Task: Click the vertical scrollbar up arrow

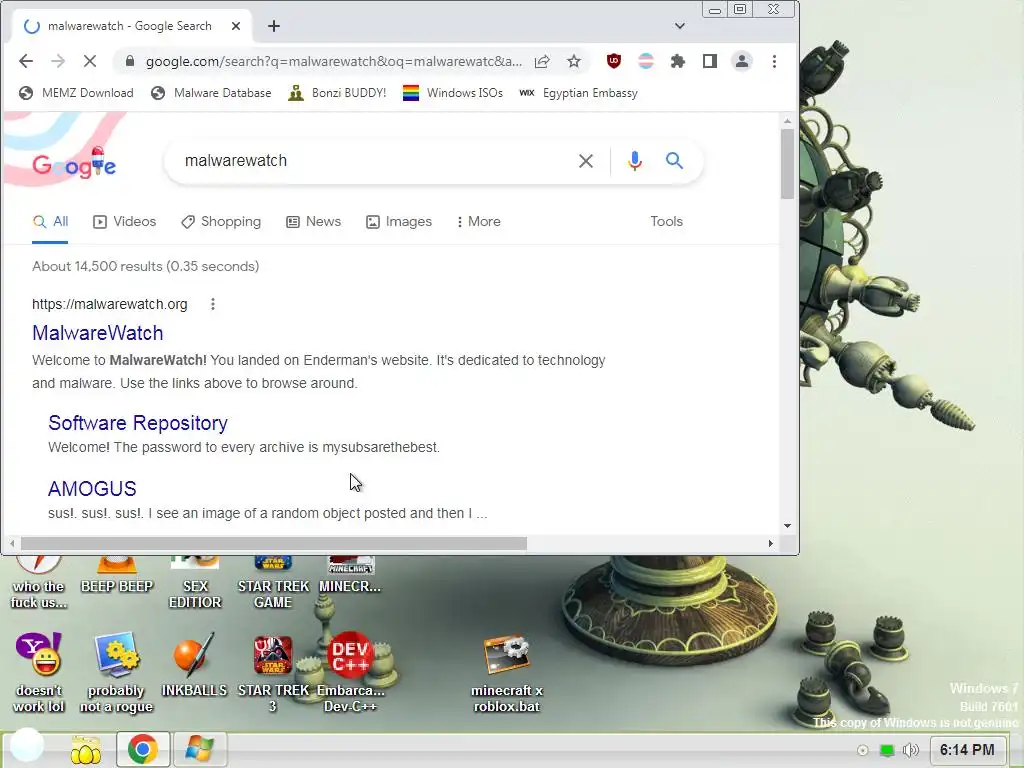Action: (788, 121)
